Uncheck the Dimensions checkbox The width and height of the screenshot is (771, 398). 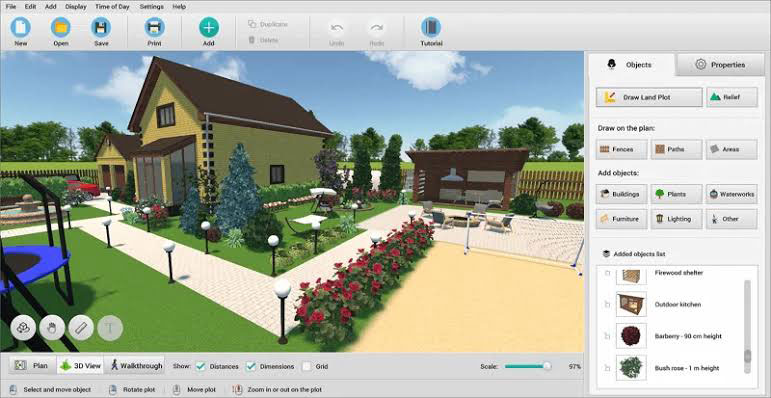[x=251, y=366]
